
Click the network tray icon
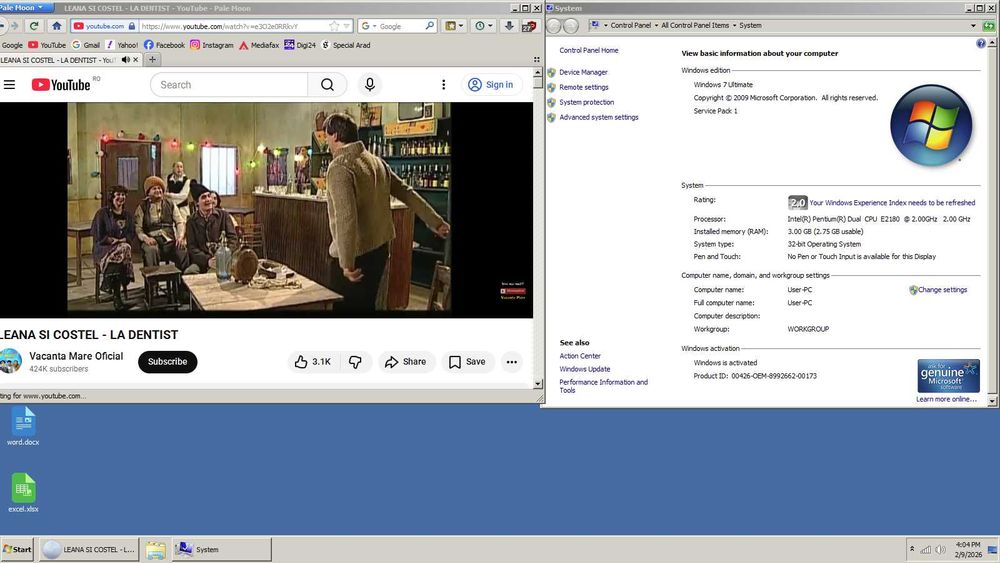click(925, 550)
